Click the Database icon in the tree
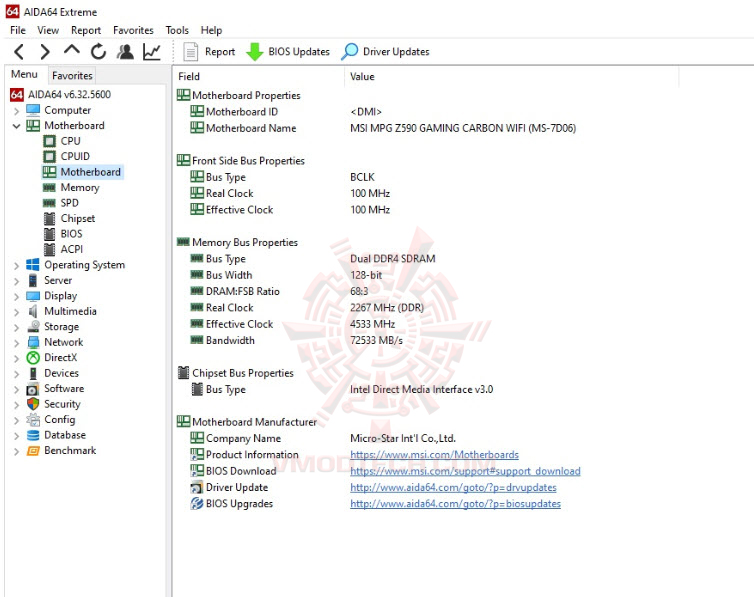The image size is (754, 597). click(33, 435)
